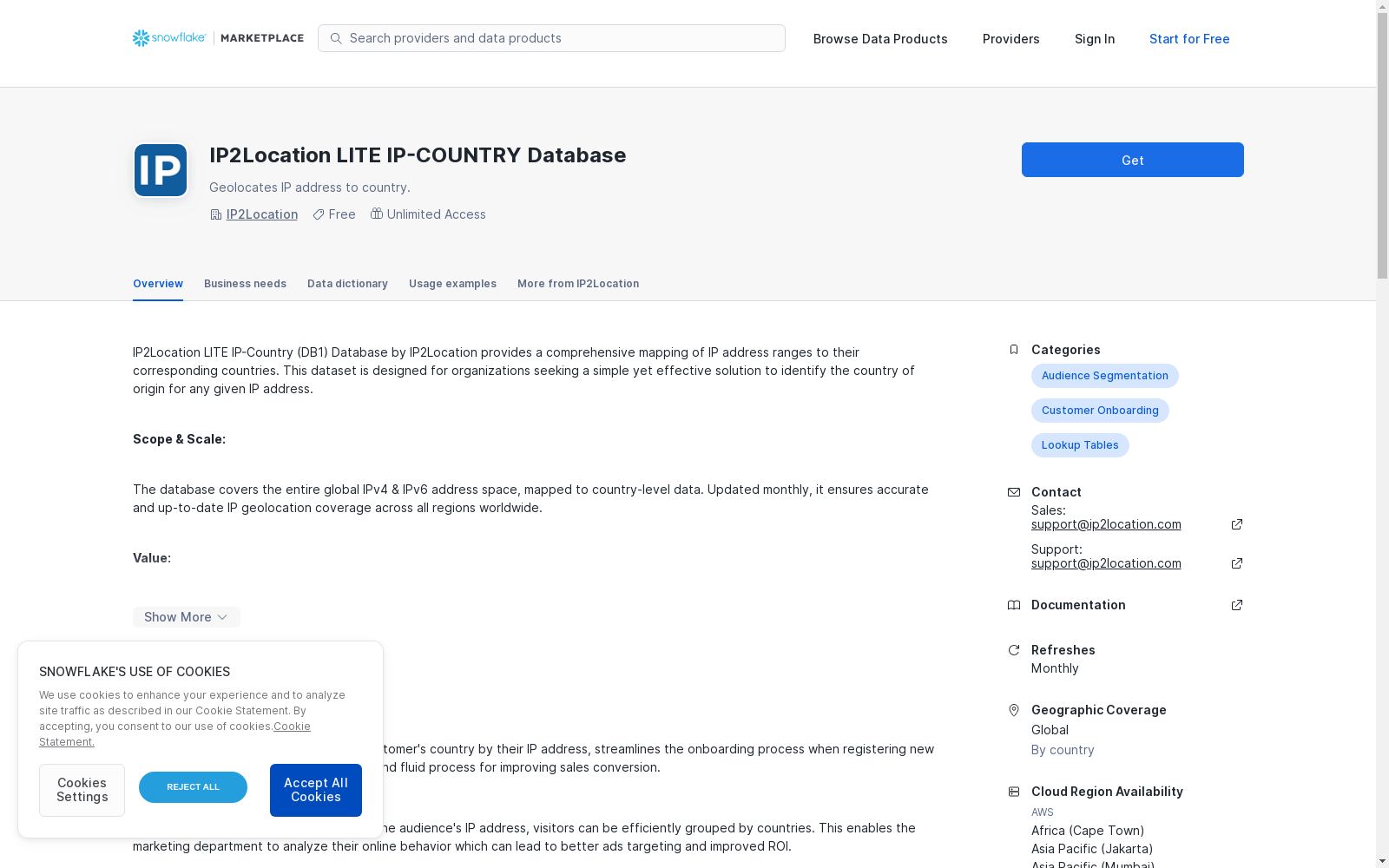
Task: Click the 'Geolocates IP address to country.' subtitle
Action: (310, 187)
